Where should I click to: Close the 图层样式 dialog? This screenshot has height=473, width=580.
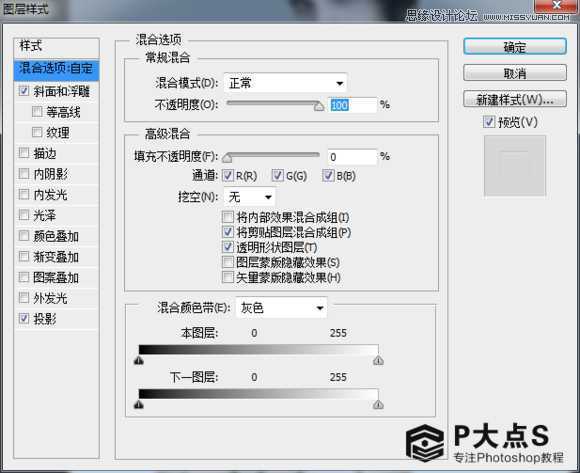556,5
